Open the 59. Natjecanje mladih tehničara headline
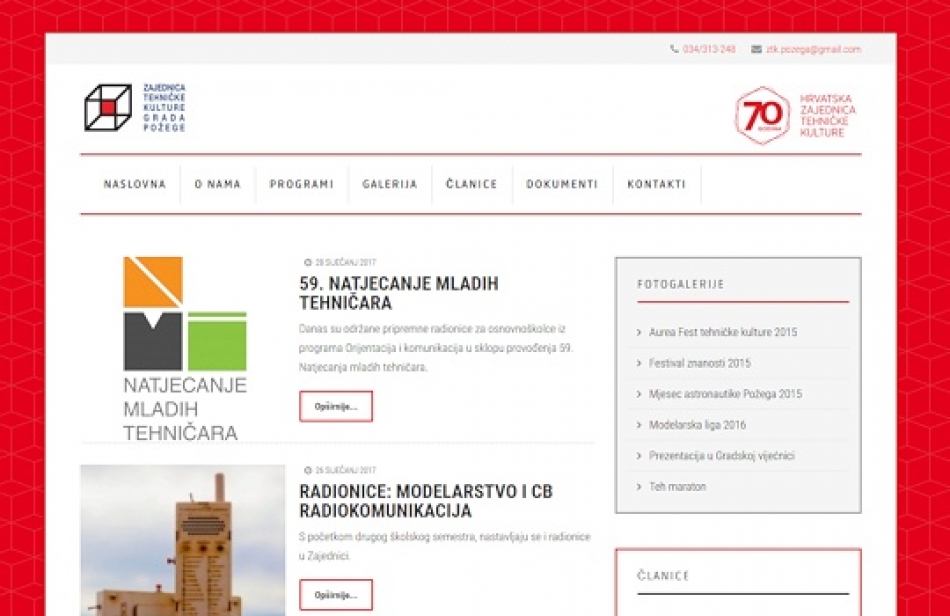 [x=398, y=293]
